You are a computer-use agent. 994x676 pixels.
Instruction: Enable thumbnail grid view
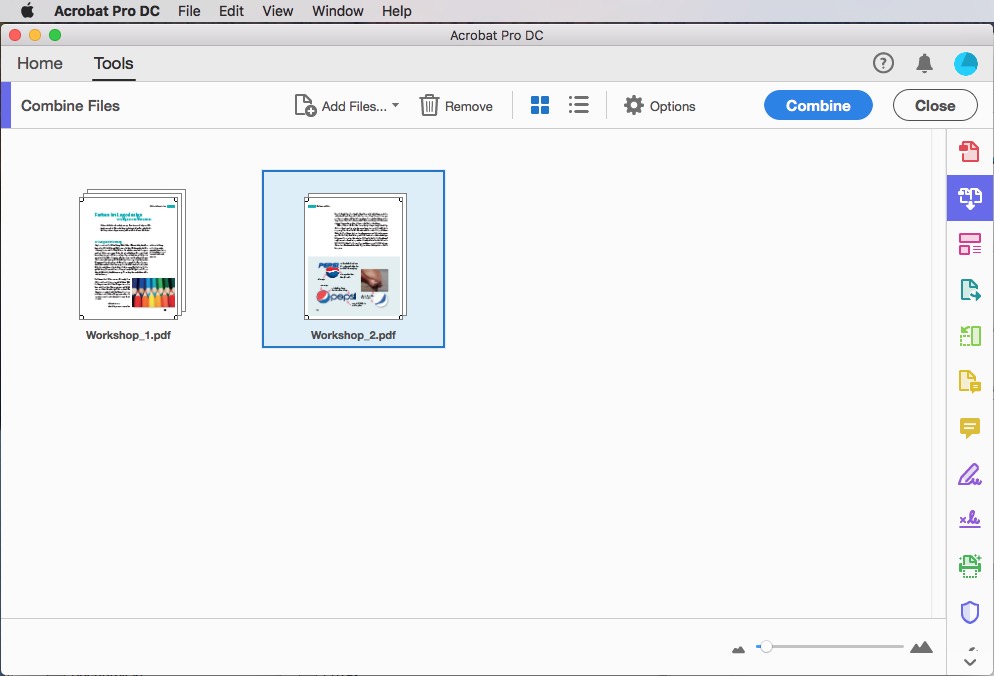click(x=539, y=104)
